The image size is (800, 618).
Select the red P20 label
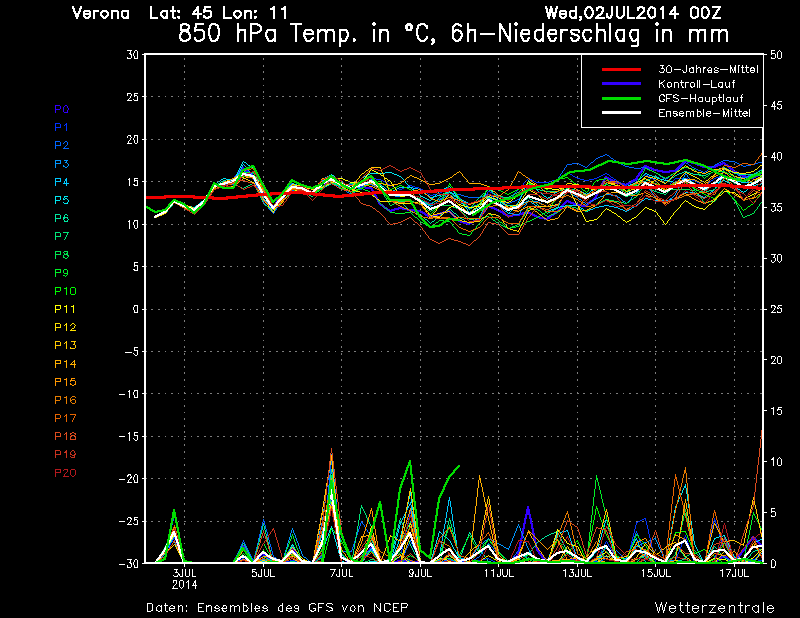(x=65, y=473)
